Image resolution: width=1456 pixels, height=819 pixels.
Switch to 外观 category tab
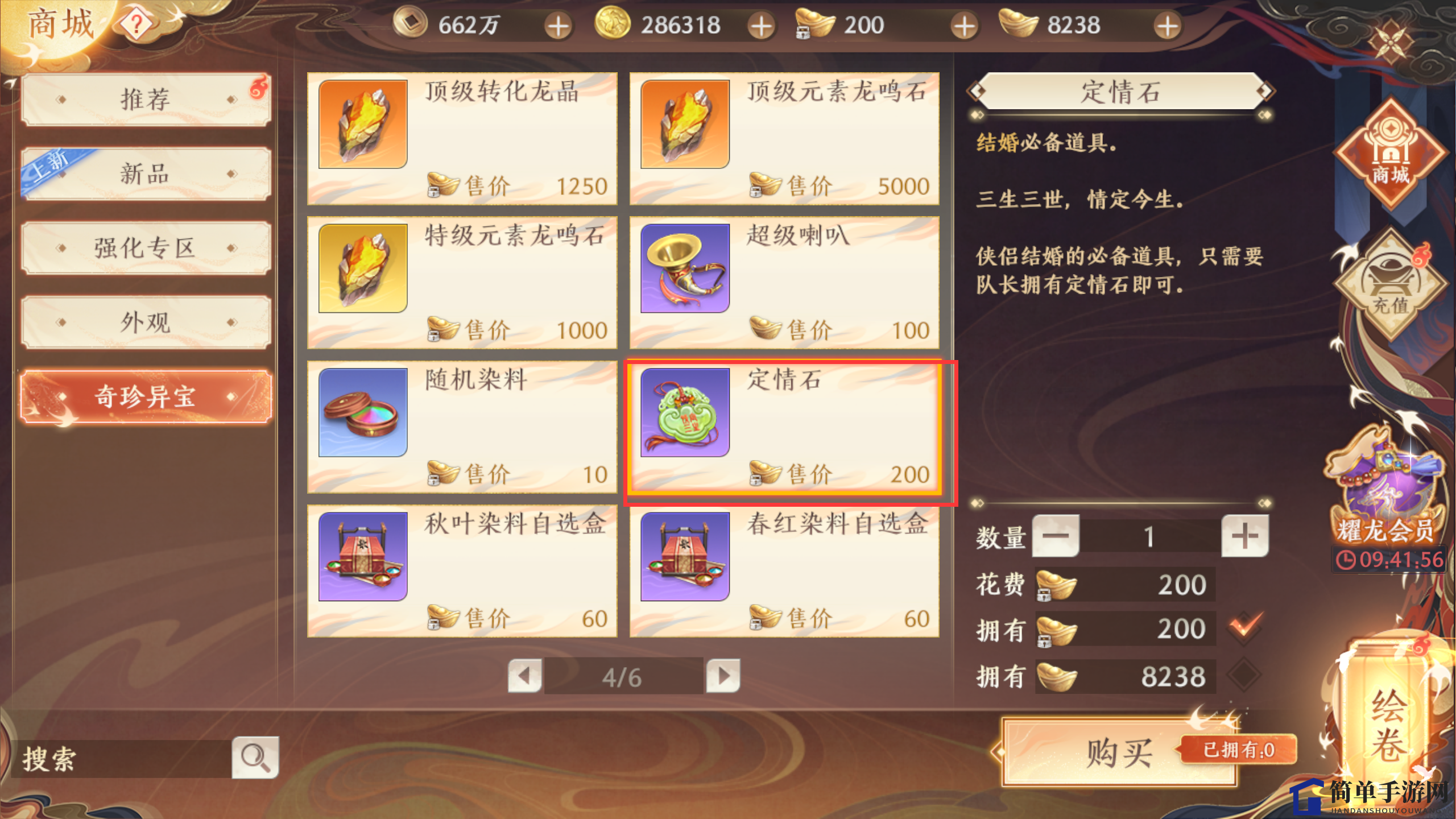point(146,322)
